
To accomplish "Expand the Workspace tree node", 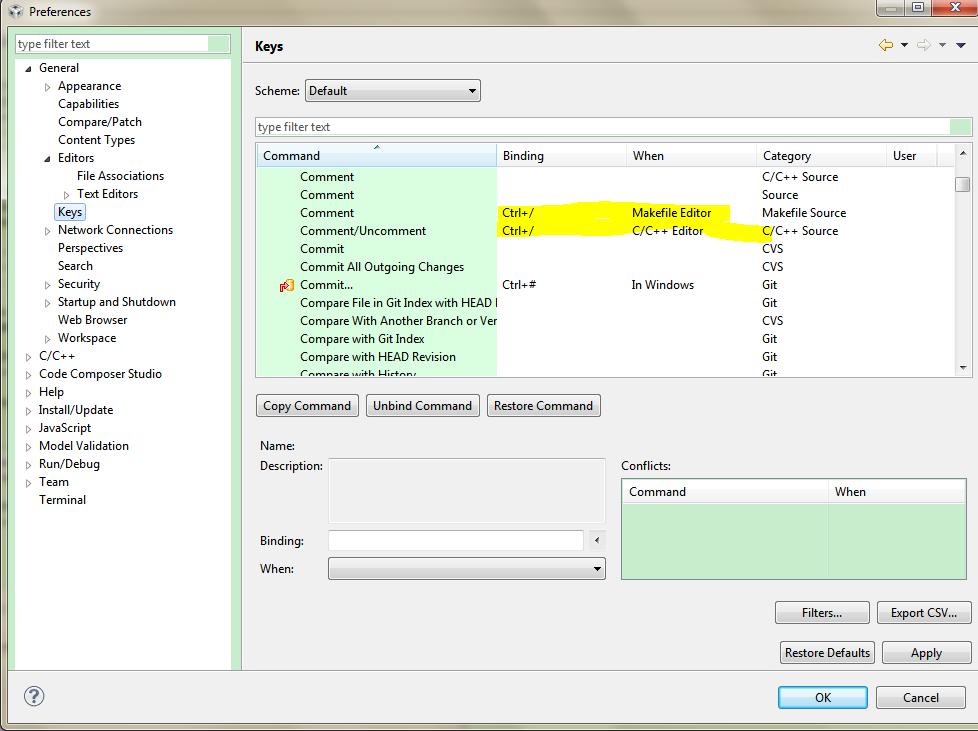I will [x=47, y=339].
